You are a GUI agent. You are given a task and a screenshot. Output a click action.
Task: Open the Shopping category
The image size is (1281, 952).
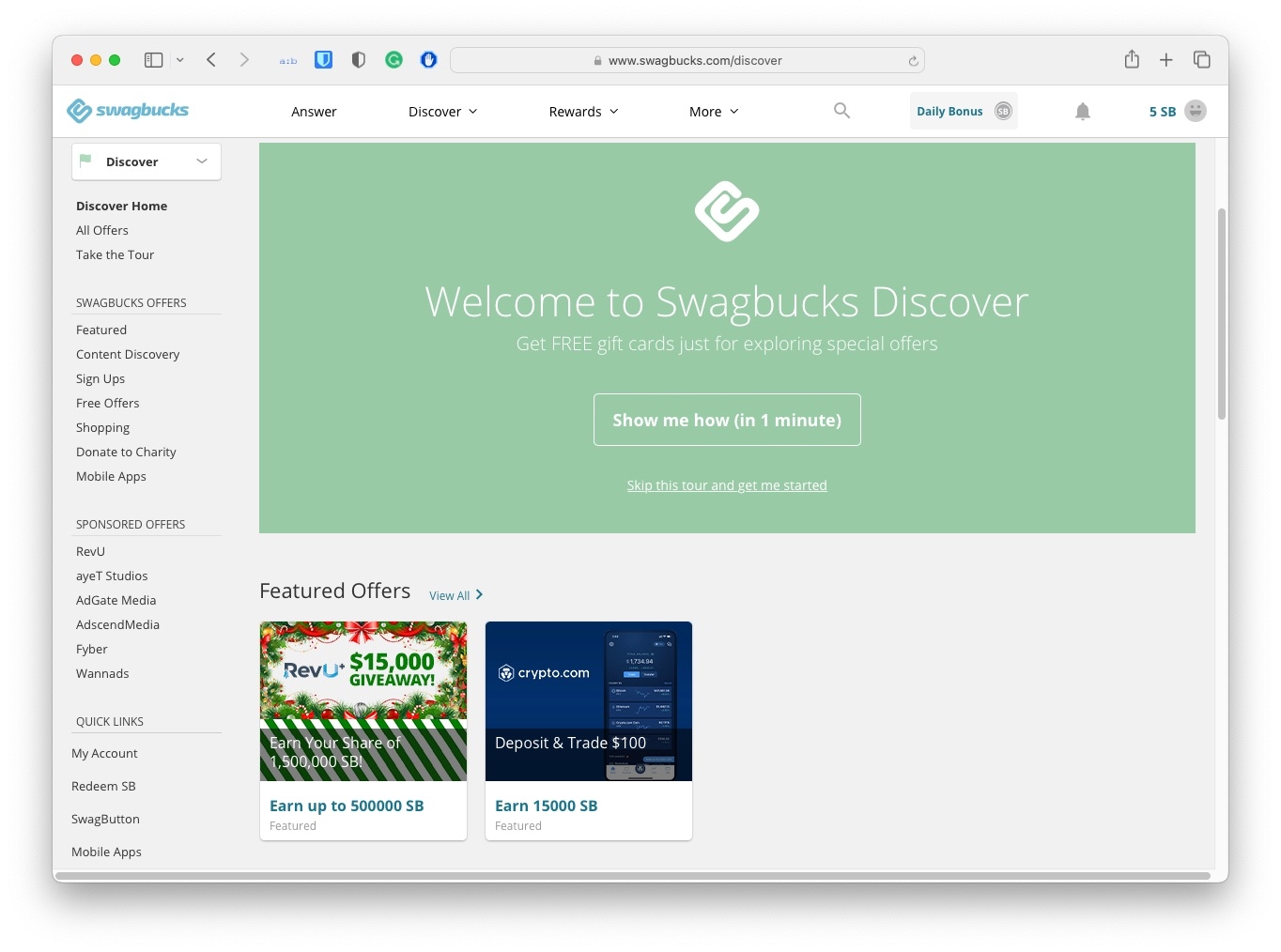[102, 427]
